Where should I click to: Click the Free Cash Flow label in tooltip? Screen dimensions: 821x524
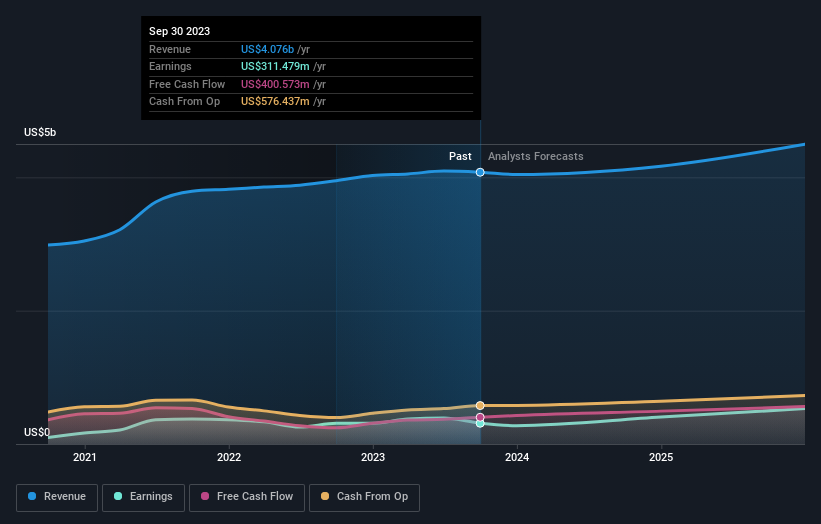click(187, 84)
